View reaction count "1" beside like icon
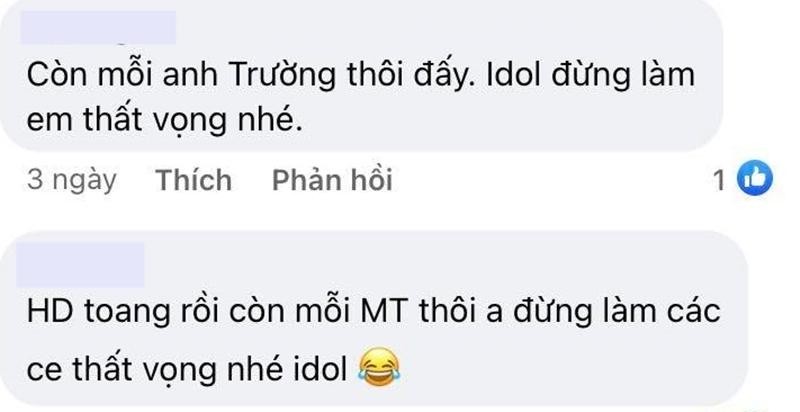Image resolution: width=800 pixels, height=412 pixels. [718, 181]
